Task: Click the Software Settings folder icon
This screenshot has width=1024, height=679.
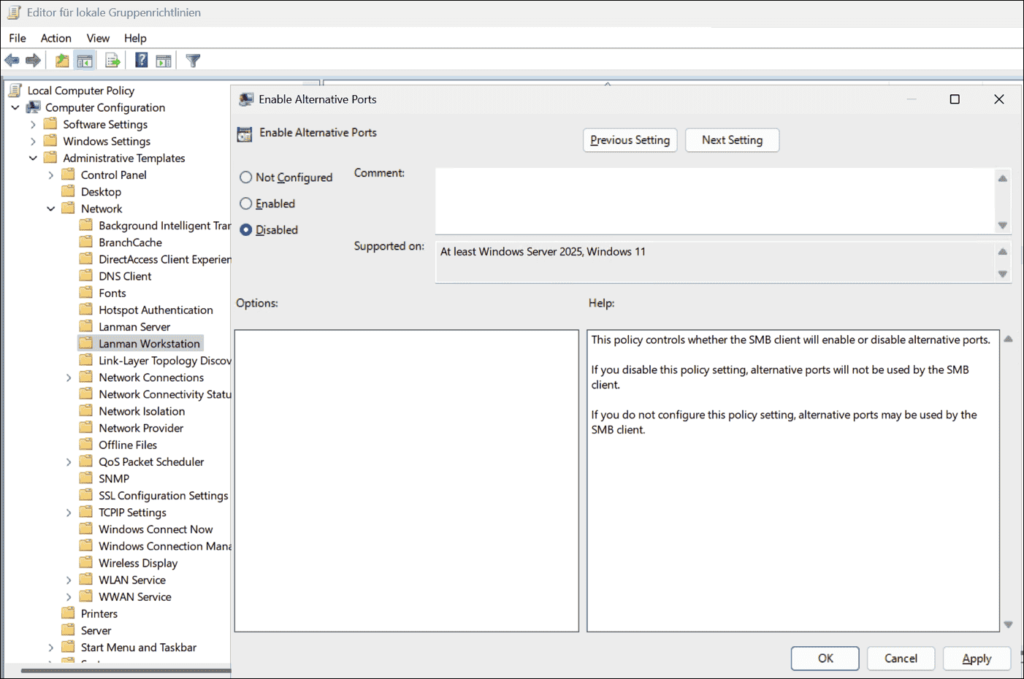Action: pos(50,124)
